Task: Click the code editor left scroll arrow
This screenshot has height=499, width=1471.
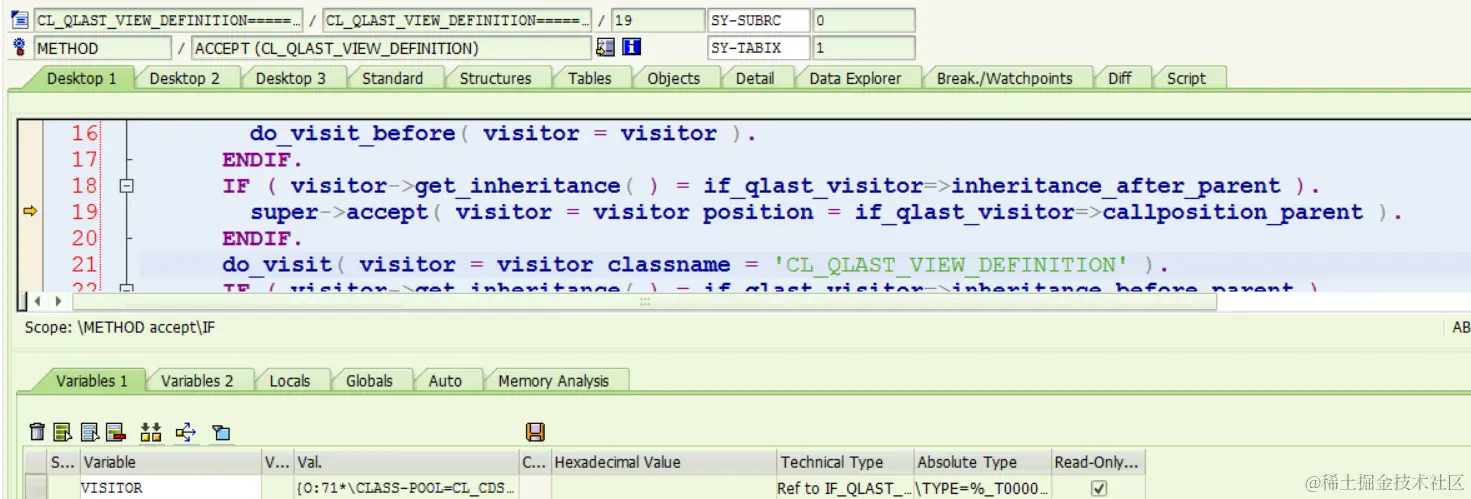Action: coord(38,300)
